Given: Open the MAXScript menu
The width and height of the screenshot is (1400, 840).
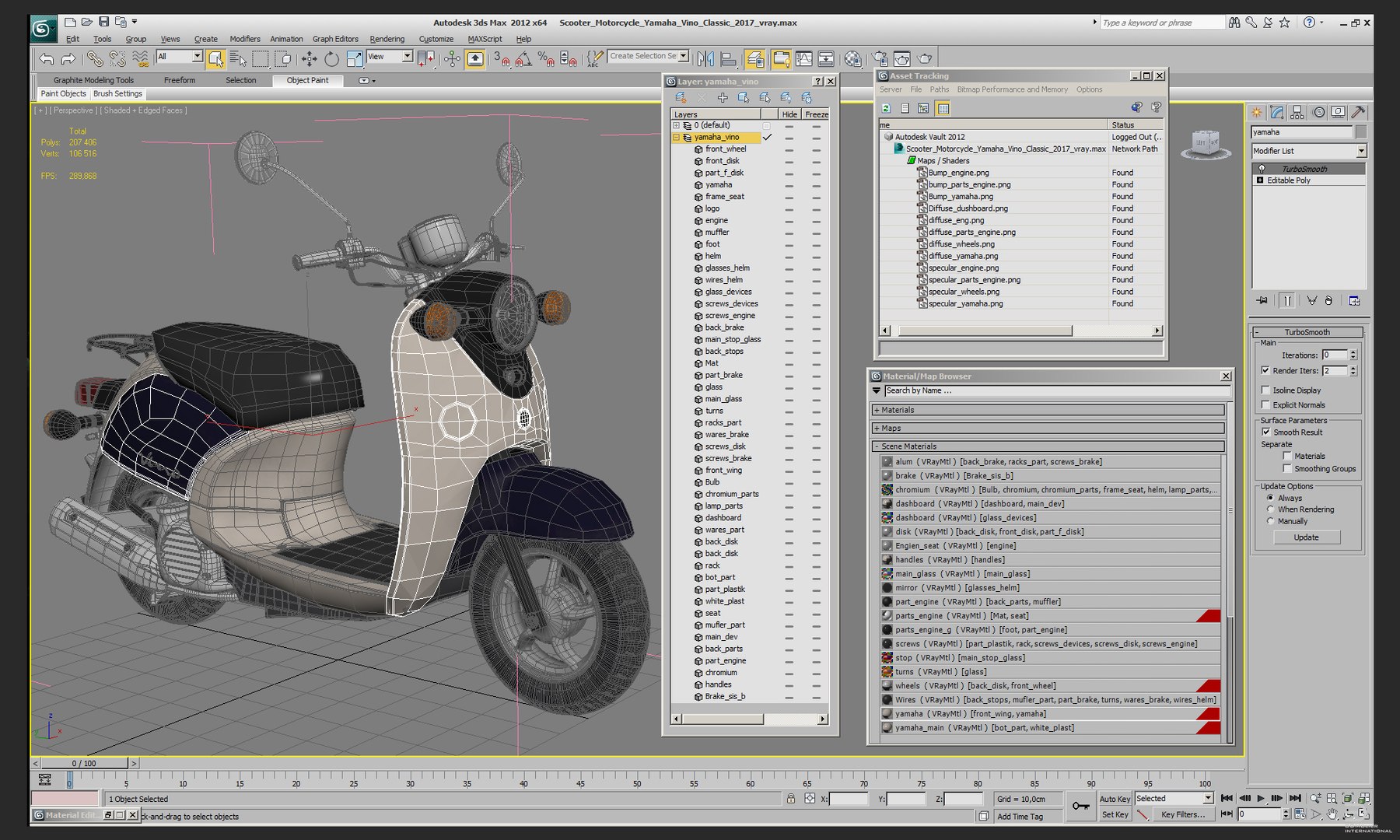Looking at the screenshot, I should pos(485,39).
